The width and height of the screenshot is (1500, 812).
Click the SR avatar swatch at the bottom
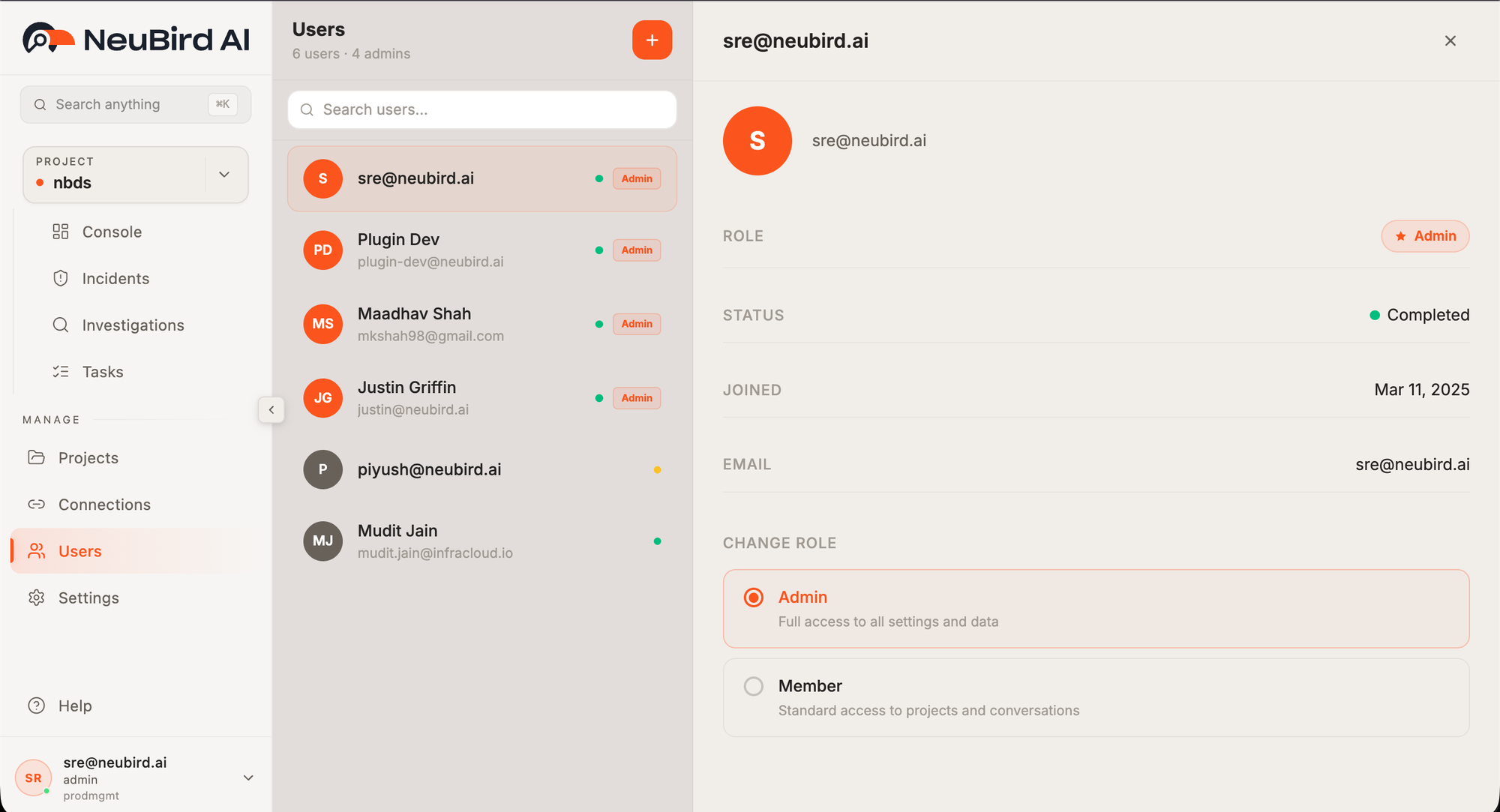coord(33,778)
